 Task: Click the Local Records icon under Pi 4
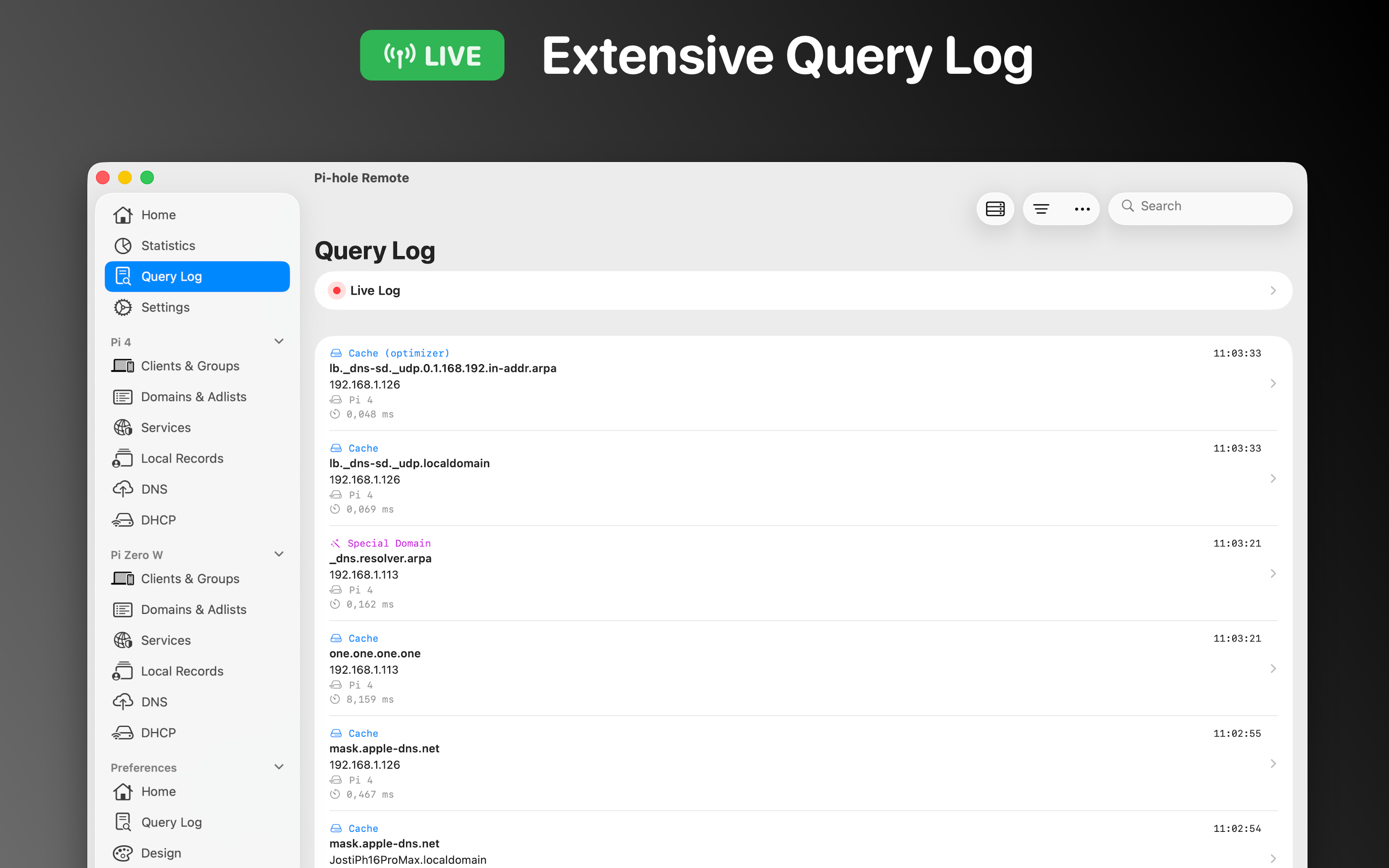(123, 458)
